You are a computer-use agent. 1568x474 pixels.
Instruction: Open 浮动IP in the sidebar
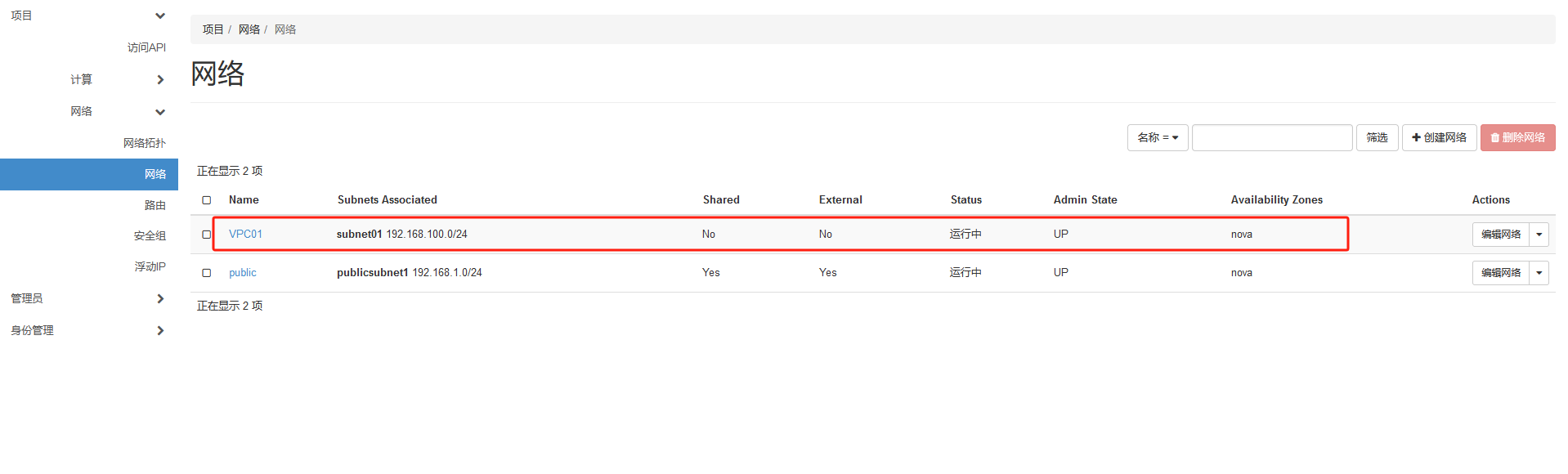click(x=150, y=266)
